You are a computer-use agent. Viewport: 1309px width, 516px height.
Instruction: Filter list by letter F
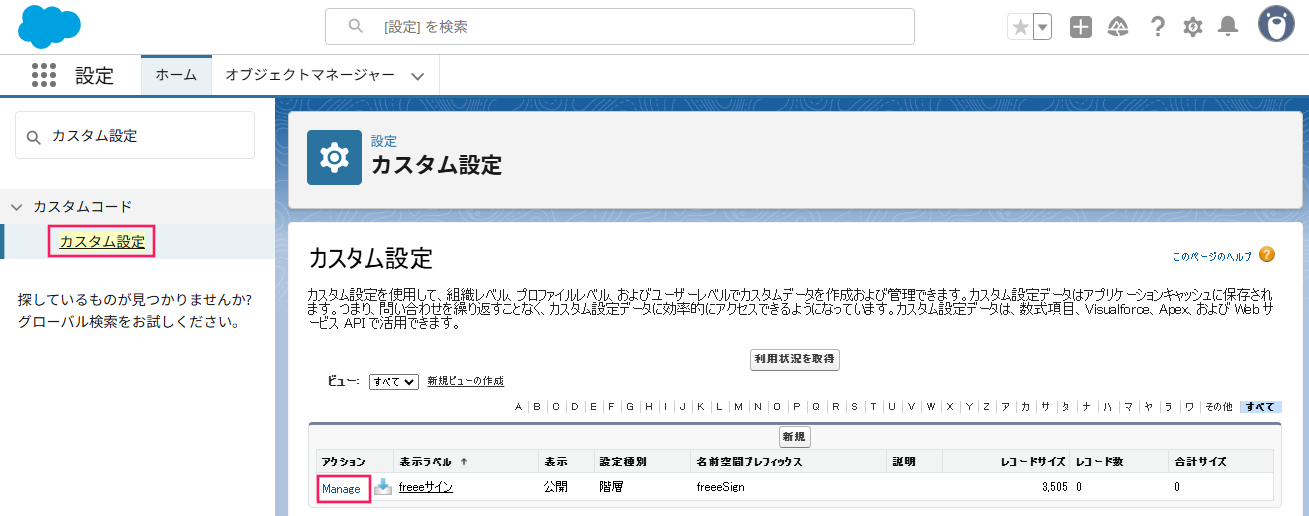[x=612, y=407]
